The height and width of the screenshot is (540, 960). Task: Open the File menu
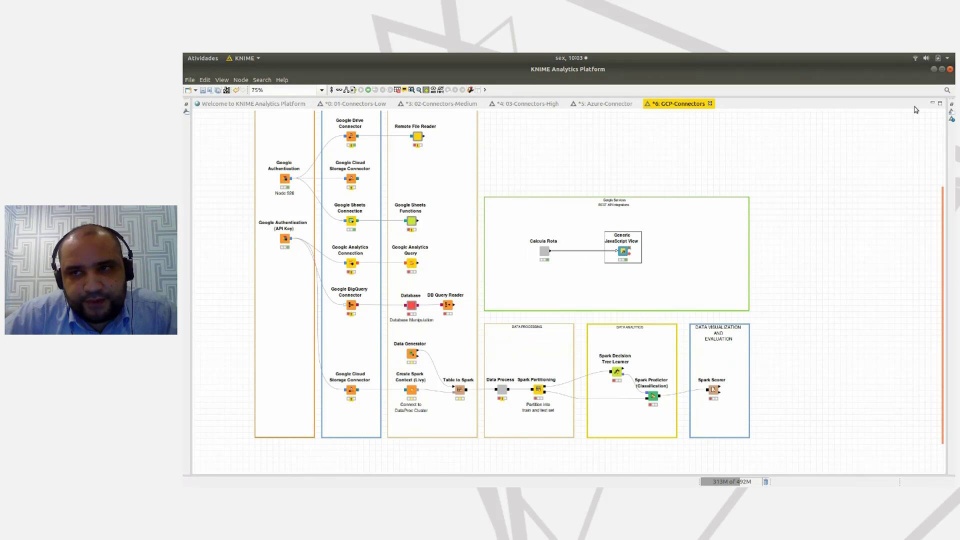click(190, 80)
